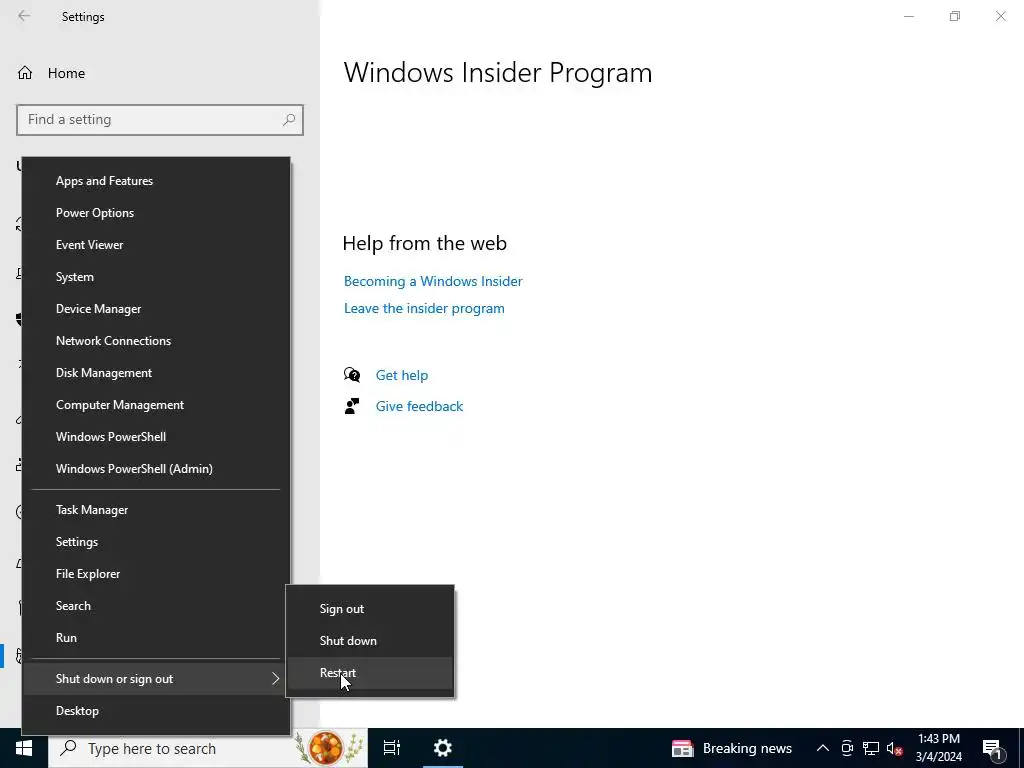
Task: Select Shut down in submenu
Action: [x=370, y=641]
